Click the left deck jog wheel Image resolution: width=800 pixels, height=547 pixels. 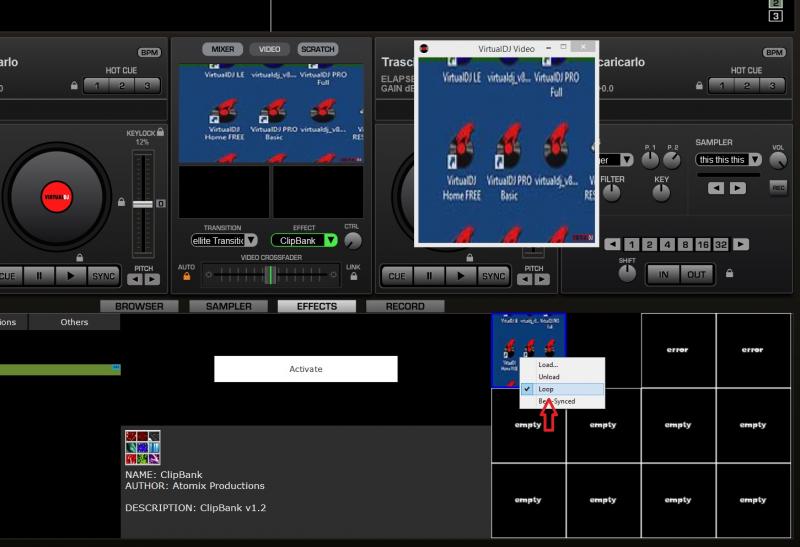[57, 196]
